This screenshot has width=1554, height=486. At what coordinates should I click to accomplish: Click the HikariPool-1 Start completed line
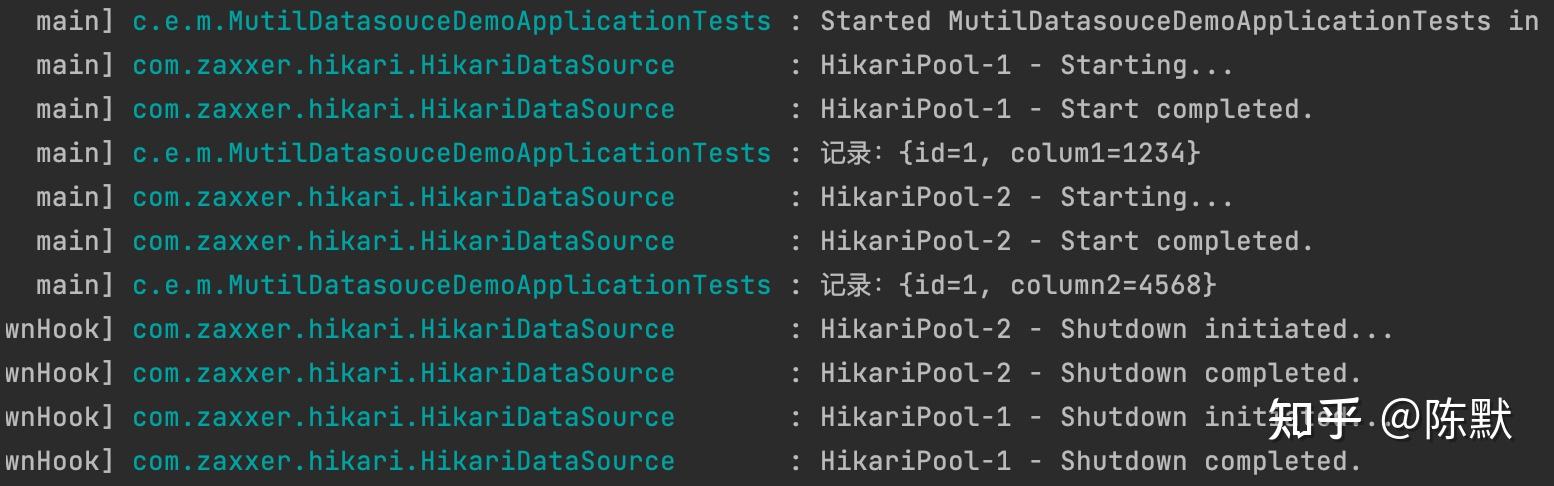pos(1067,109)
